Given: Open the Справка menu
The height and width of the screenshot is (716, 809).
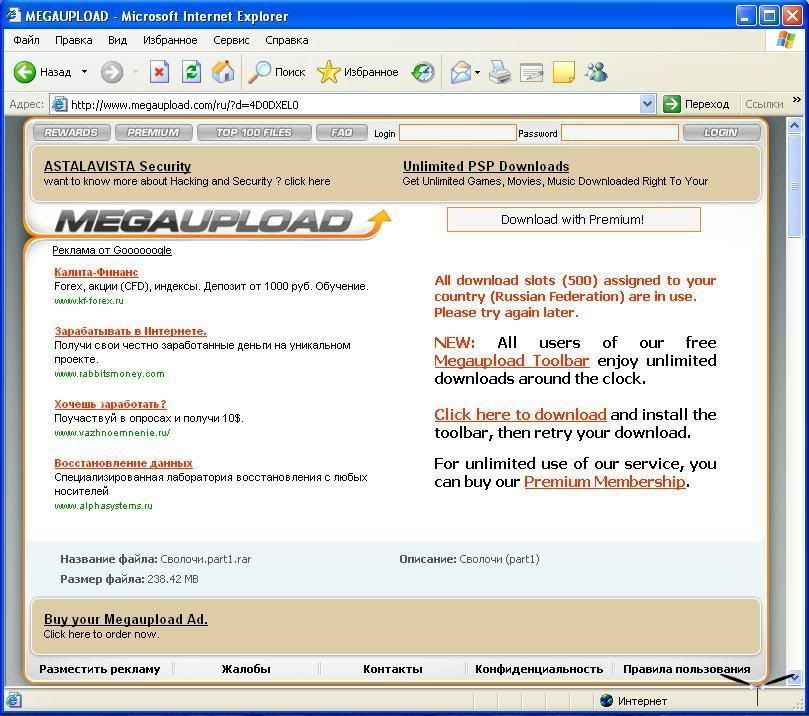Looking at the screenshot, I should (287, 40).
